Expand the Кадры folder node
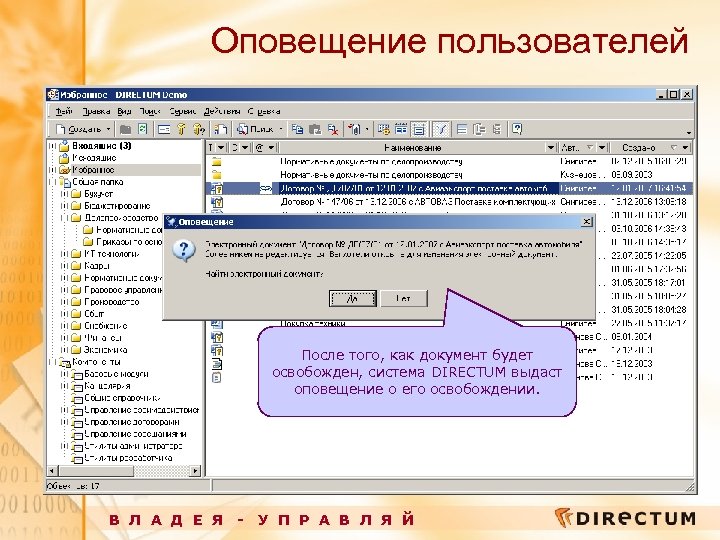 tap(65, 266)
